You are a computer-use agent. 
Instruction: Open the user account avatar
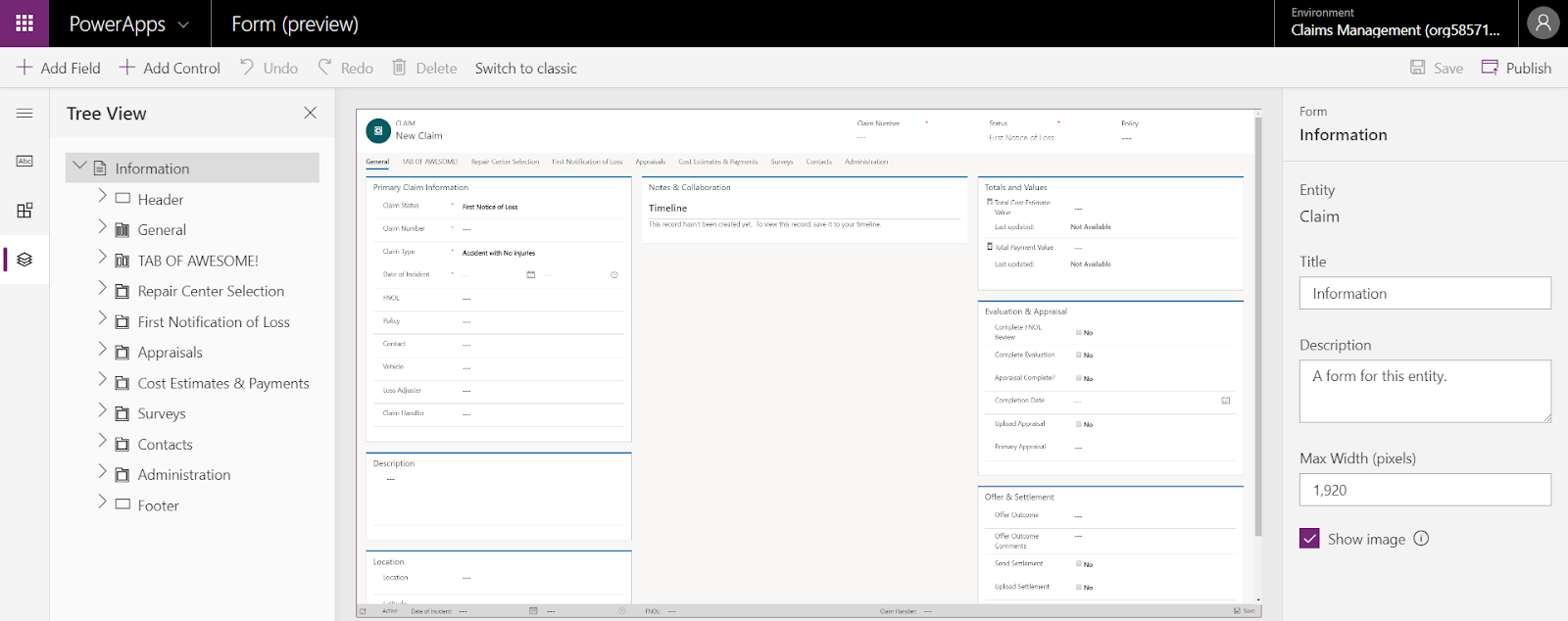[x=1543, y=24]
